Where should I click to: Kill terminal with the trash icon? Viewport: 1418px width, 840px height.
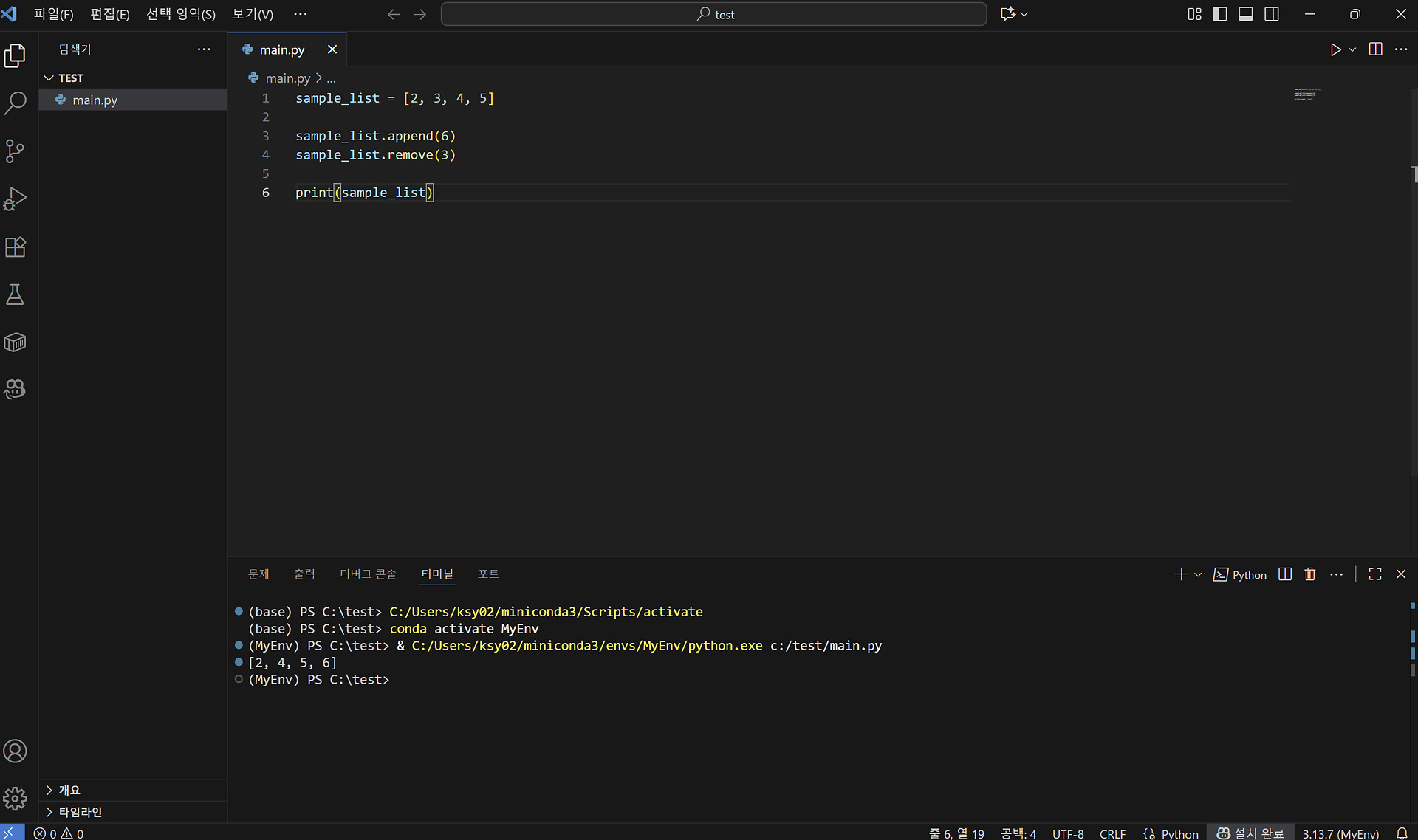point(1310,574)
